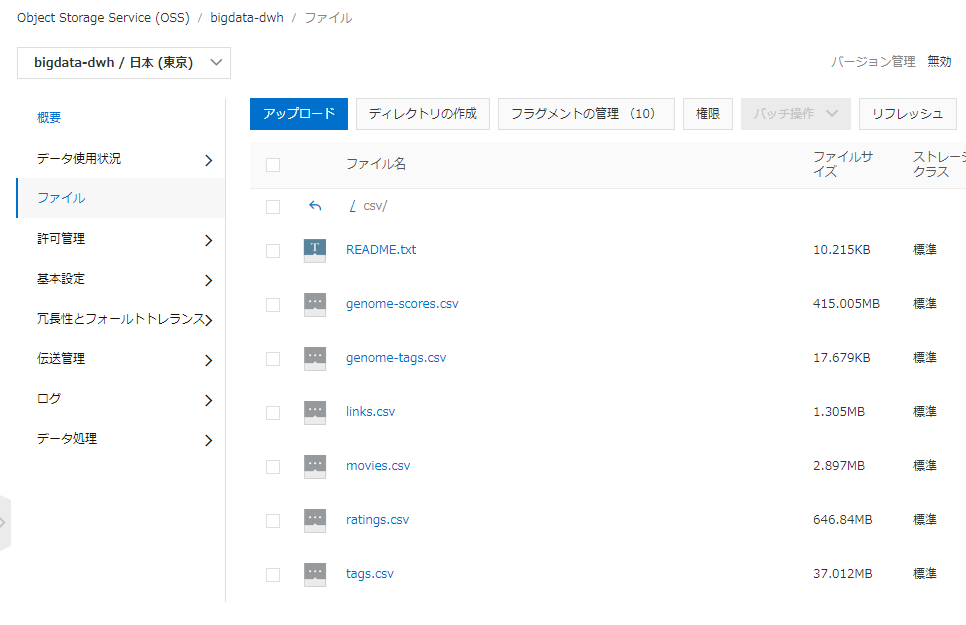Click the リフレッシュ button
This screenshot has height=625, width=966.
pos(907,114)
